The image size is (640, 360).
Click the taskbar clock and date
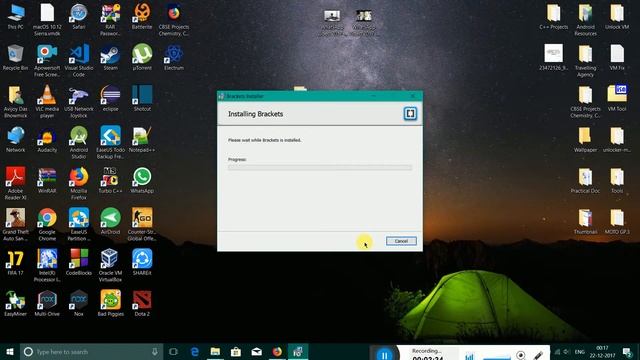pos(602,351)
